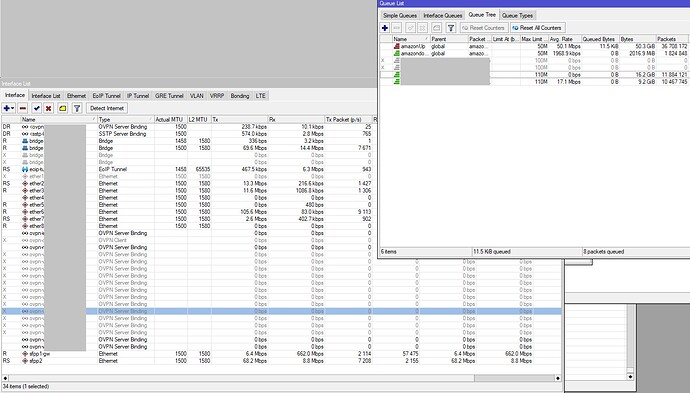Click the green queue icon in the 17.1 Mbps row
690x393 pixels.
[396, 82]
